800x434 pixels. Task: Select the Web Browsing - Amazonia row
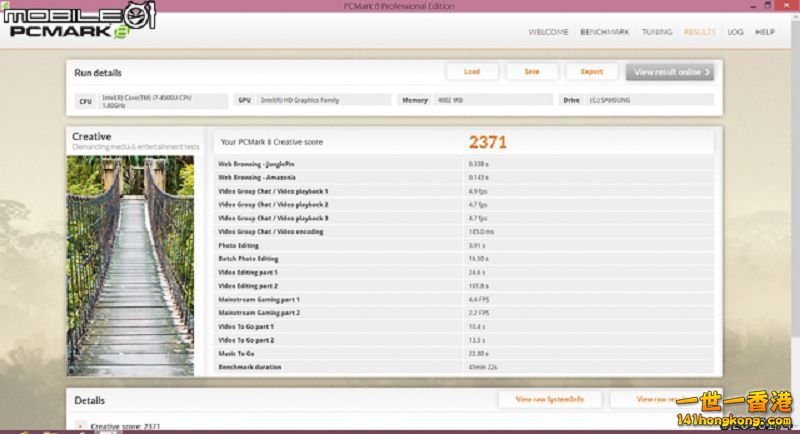tap(464, 177)
